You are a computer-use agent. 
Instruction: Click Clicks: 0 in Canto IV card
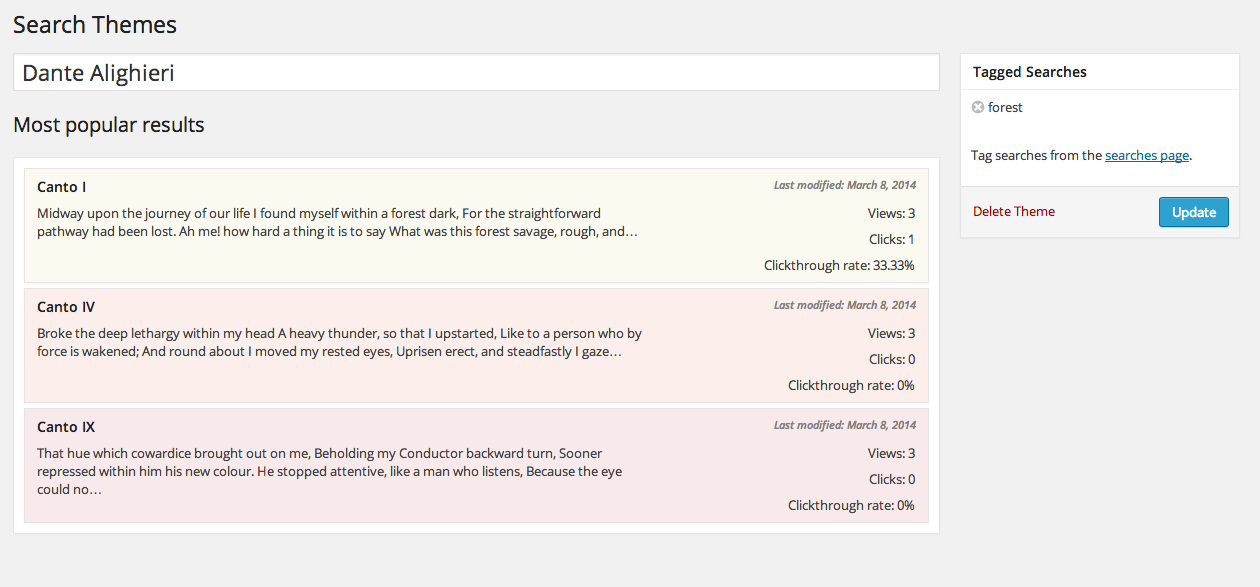click(892, 359)
